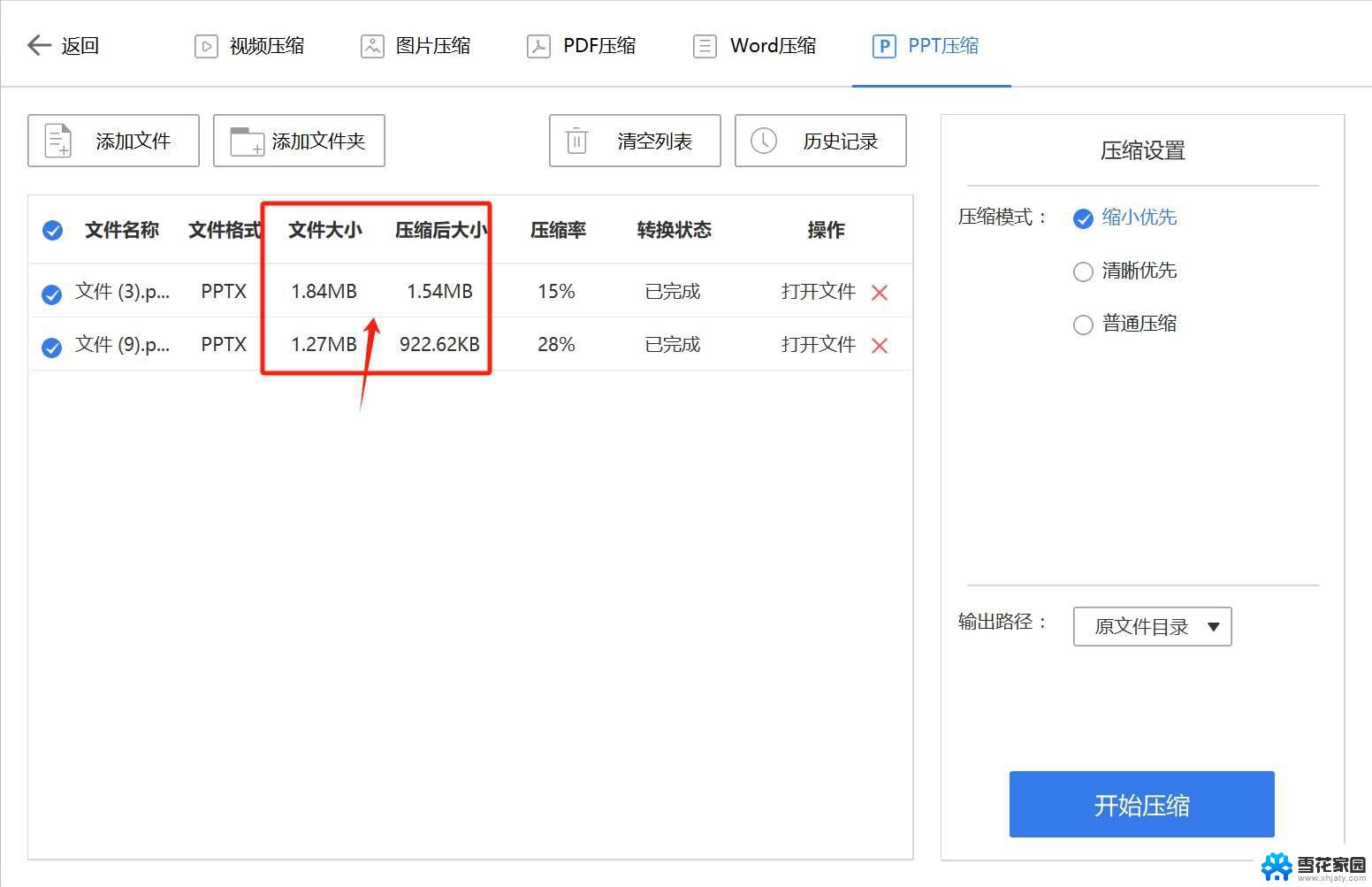Click the Word compression document icon
1372x887 pixels.
[705, 46]
